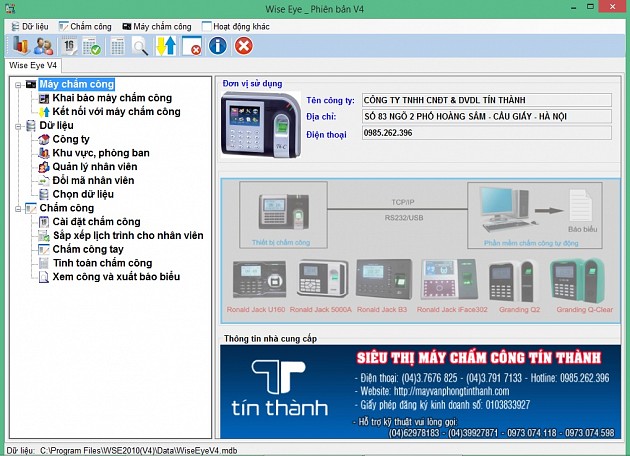Click the schedule with green check icon
Viewport: 630px width, 456px height.
pos(92,46)
